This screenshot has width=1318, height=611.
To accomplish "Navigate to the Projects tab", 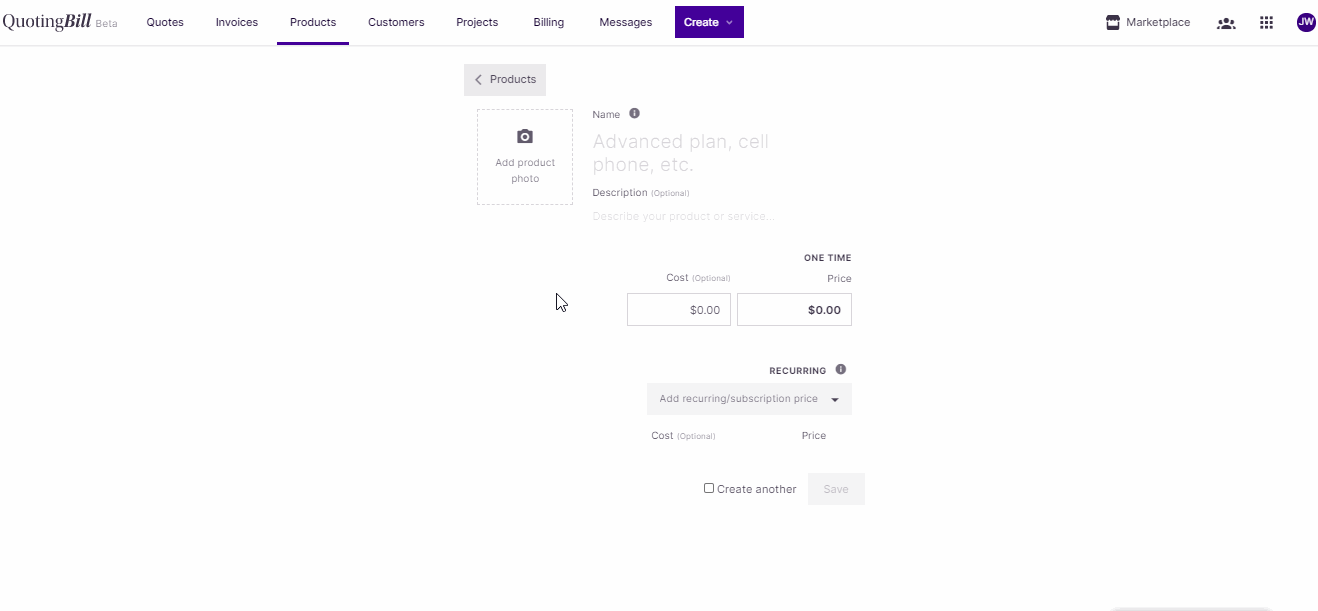I will pyautogui.click(x=477, y=22).
